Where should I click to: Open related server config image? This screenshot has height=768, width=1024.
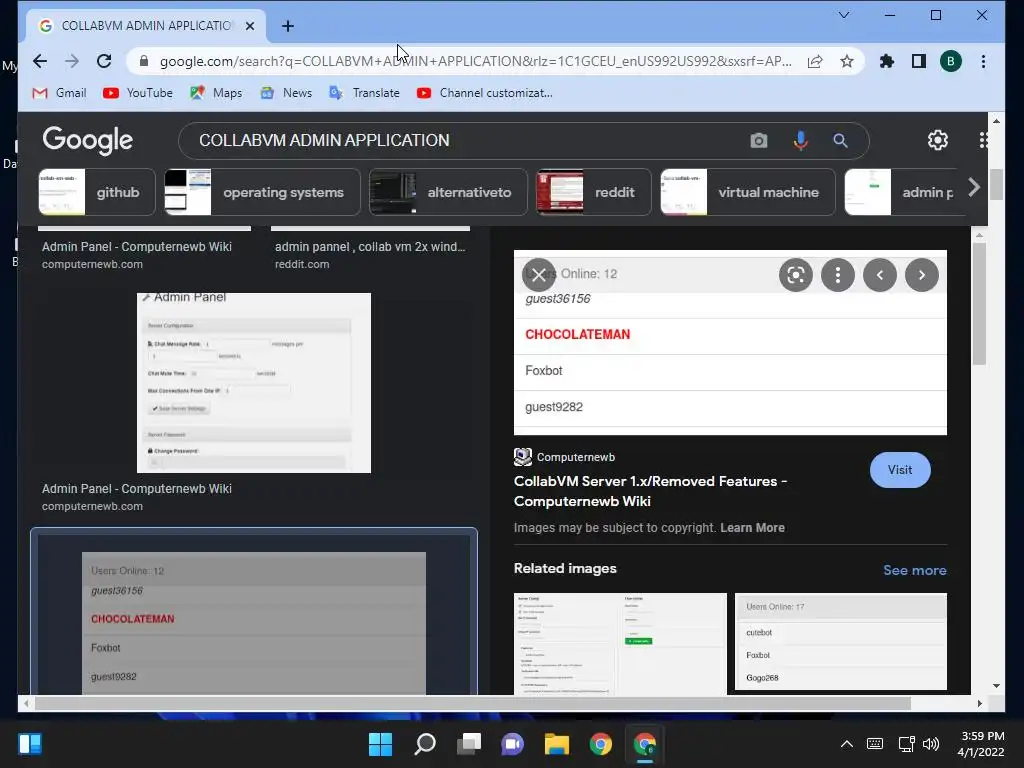click(x=620, y=643)
